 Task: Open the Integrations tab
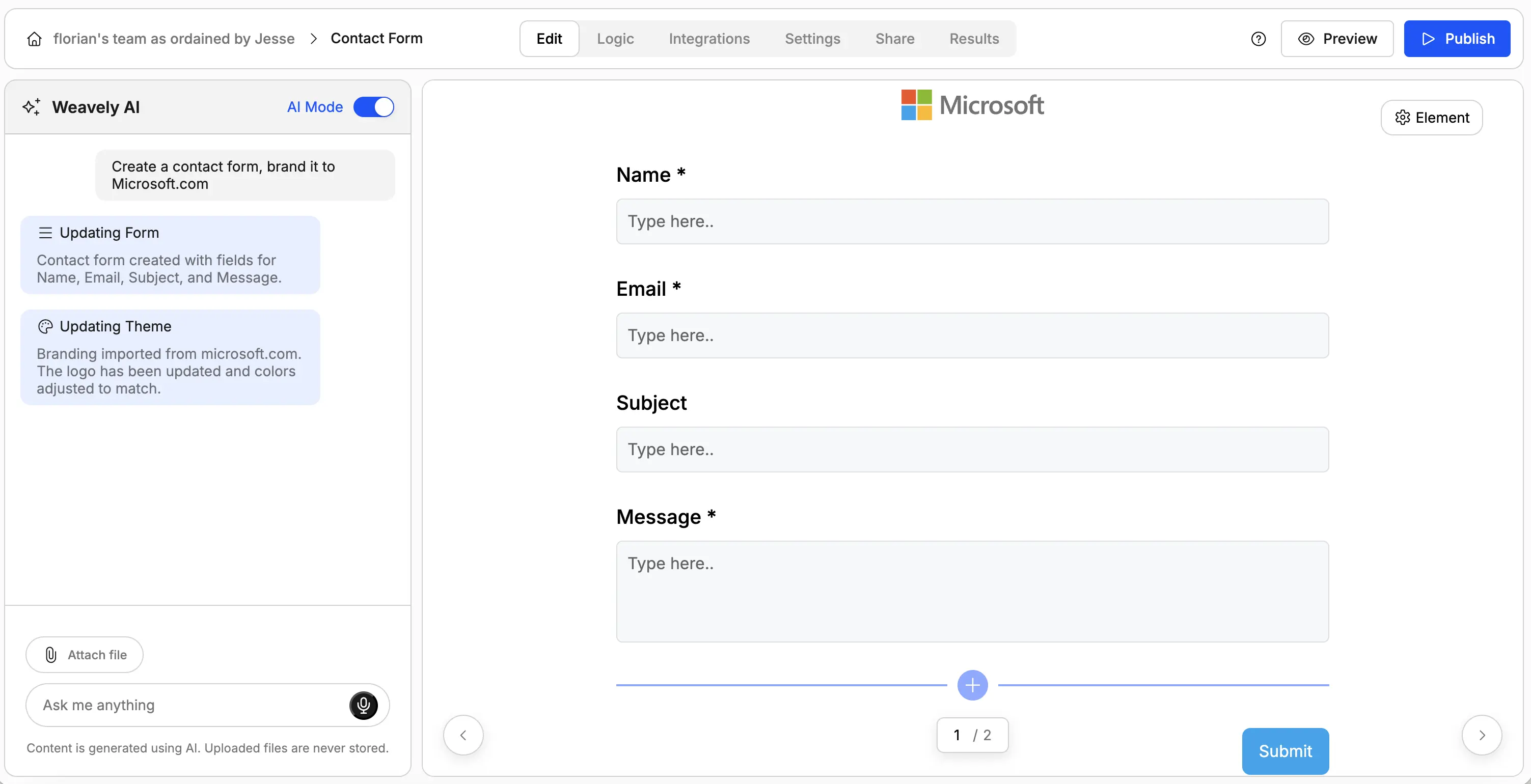tap(709, 39)
